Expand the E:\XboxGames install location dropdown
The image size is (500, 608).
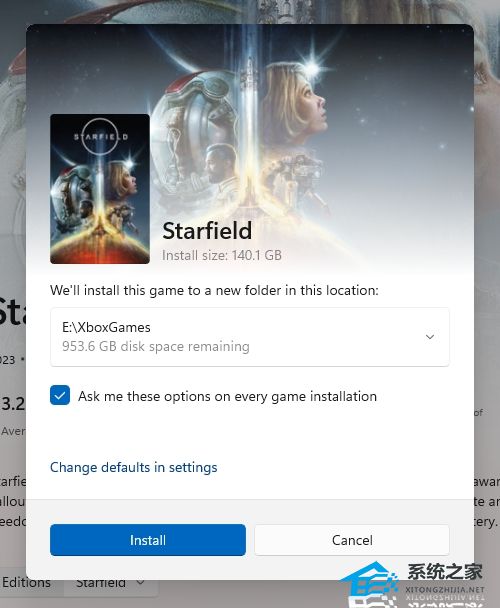[250, 337]
